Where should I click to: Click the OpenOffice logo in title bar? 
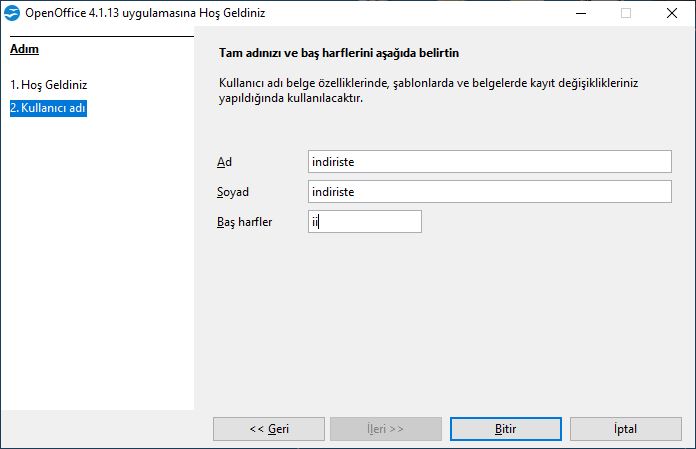12,13
